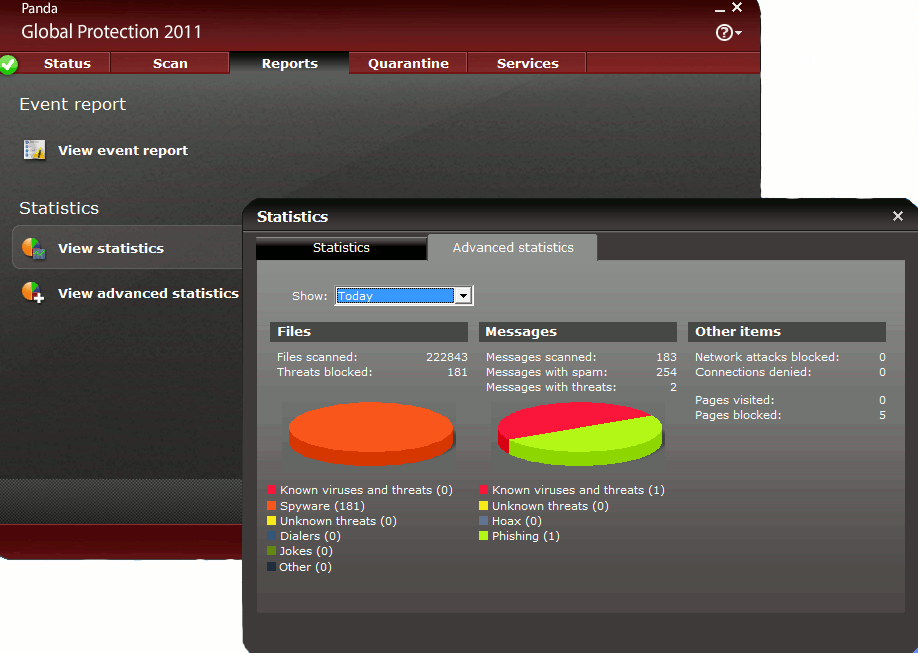The height and width of the screenshot is (653, 918).
Task: Switch to the Status tab
Action: click(67, 63)
